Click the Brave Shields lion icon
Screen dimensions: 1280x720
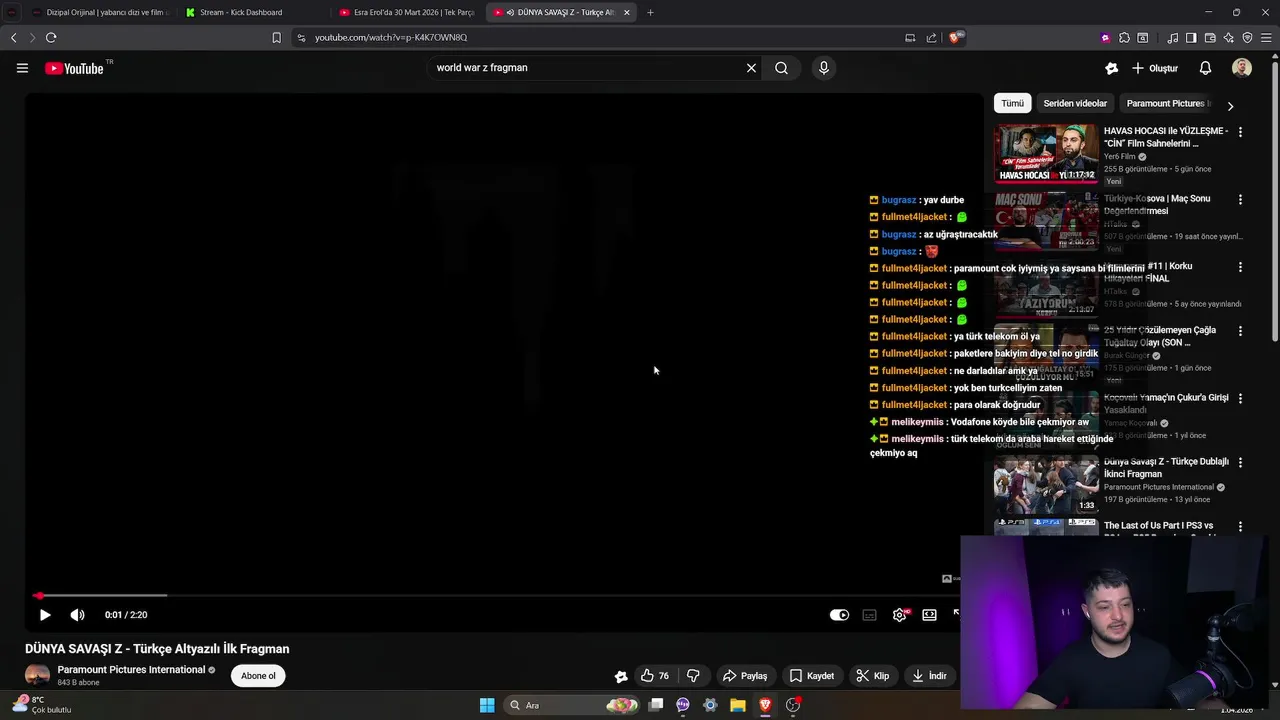pyautogui.click(x=956, y=37)
